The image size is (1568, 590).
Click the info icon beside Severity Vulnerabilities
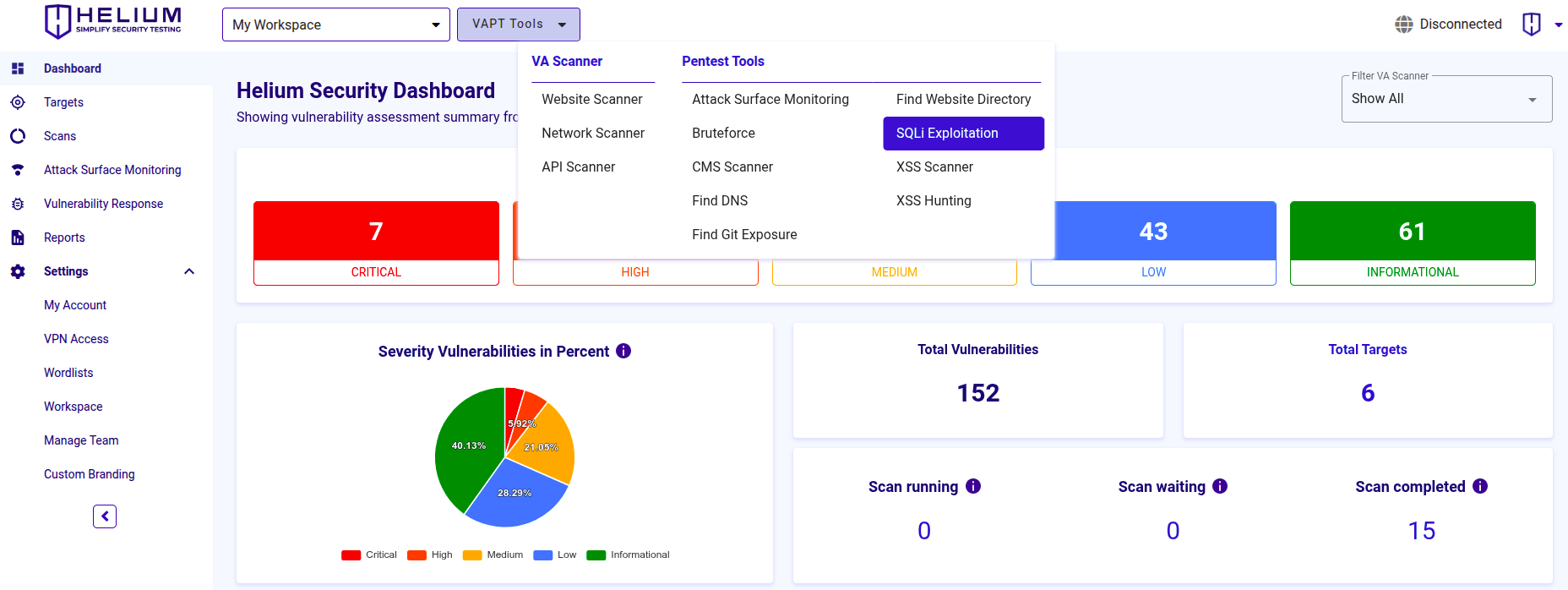623,351
